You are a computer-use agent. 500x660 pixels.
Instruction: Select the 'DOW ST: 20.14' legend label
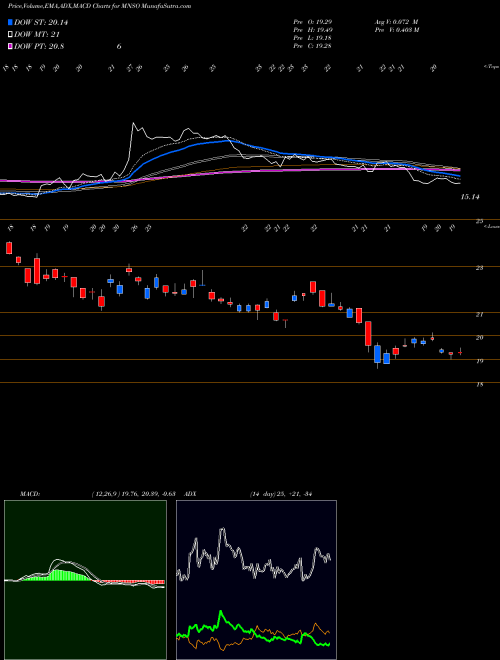pyautogui.click(x=41, y=22)
